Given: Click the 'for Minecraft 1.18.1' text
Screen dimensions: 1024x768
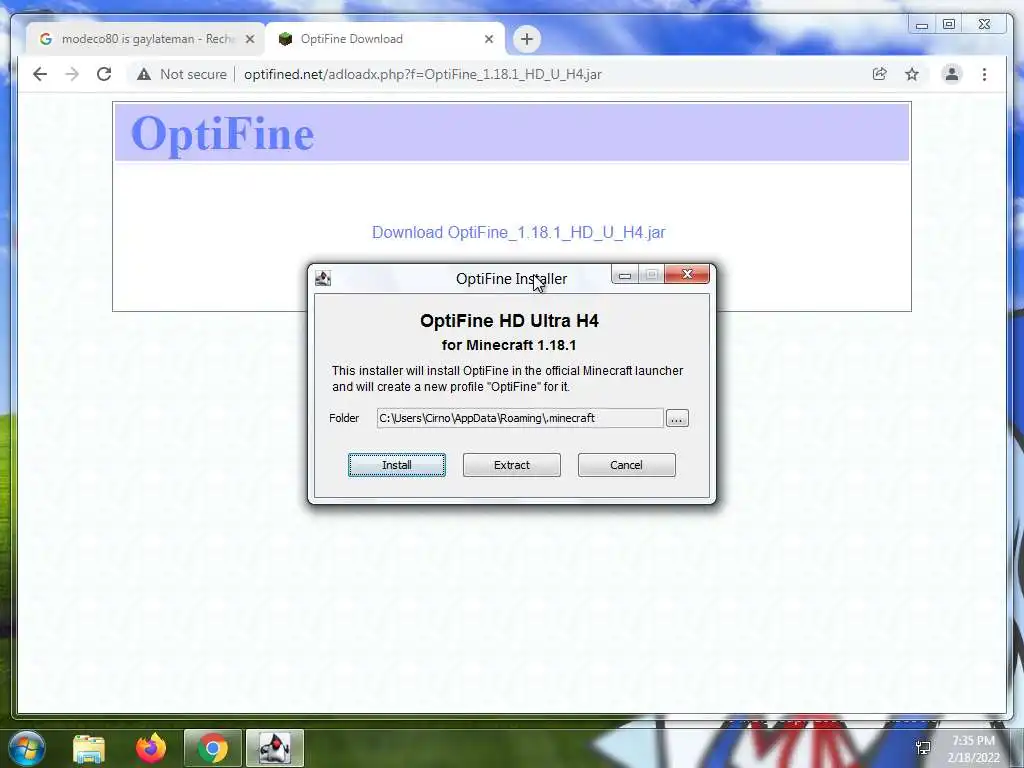Looking at the screenshot, I should (509, 345).
